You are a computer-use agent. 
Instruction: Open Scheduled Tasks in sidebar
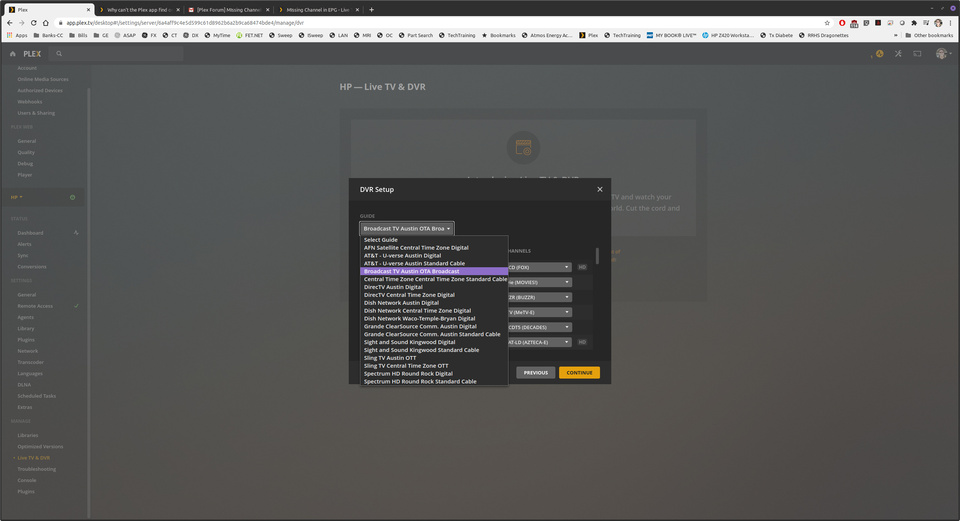tap(37, 396)
